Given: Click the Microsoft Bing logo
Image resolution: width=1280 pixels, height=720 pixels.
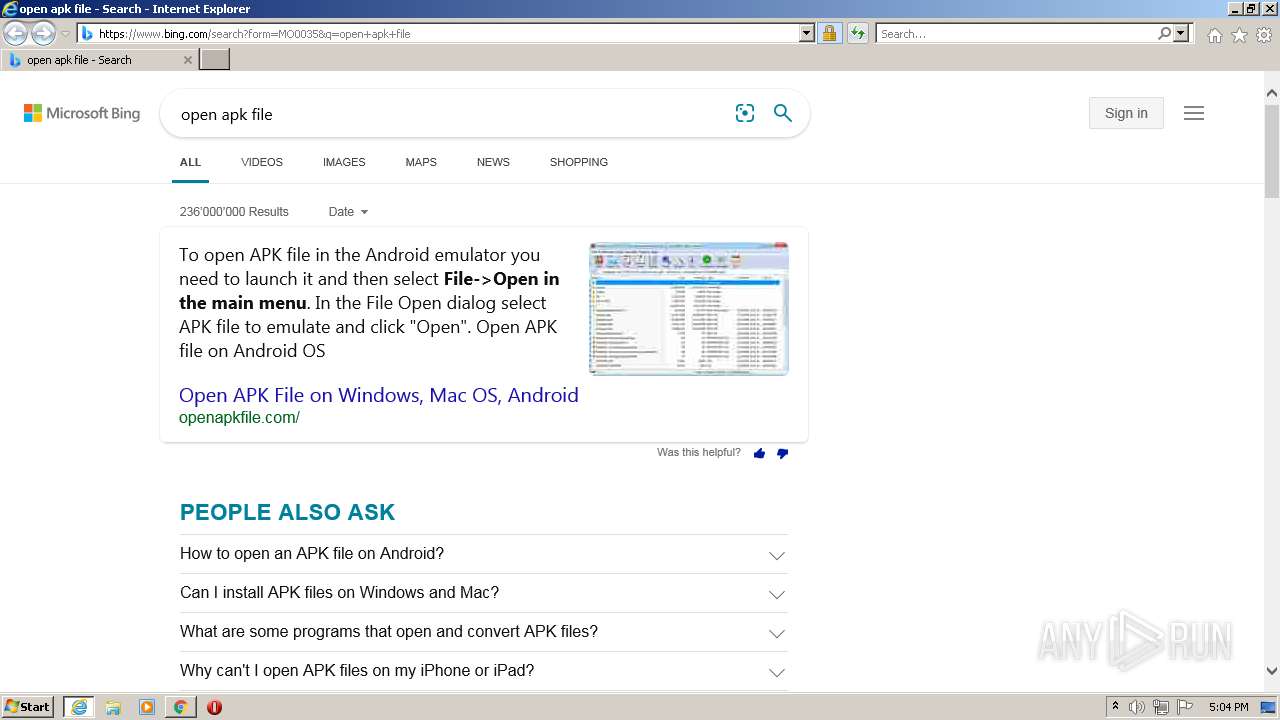Looking at the screenshot, I should click(82, 113).
